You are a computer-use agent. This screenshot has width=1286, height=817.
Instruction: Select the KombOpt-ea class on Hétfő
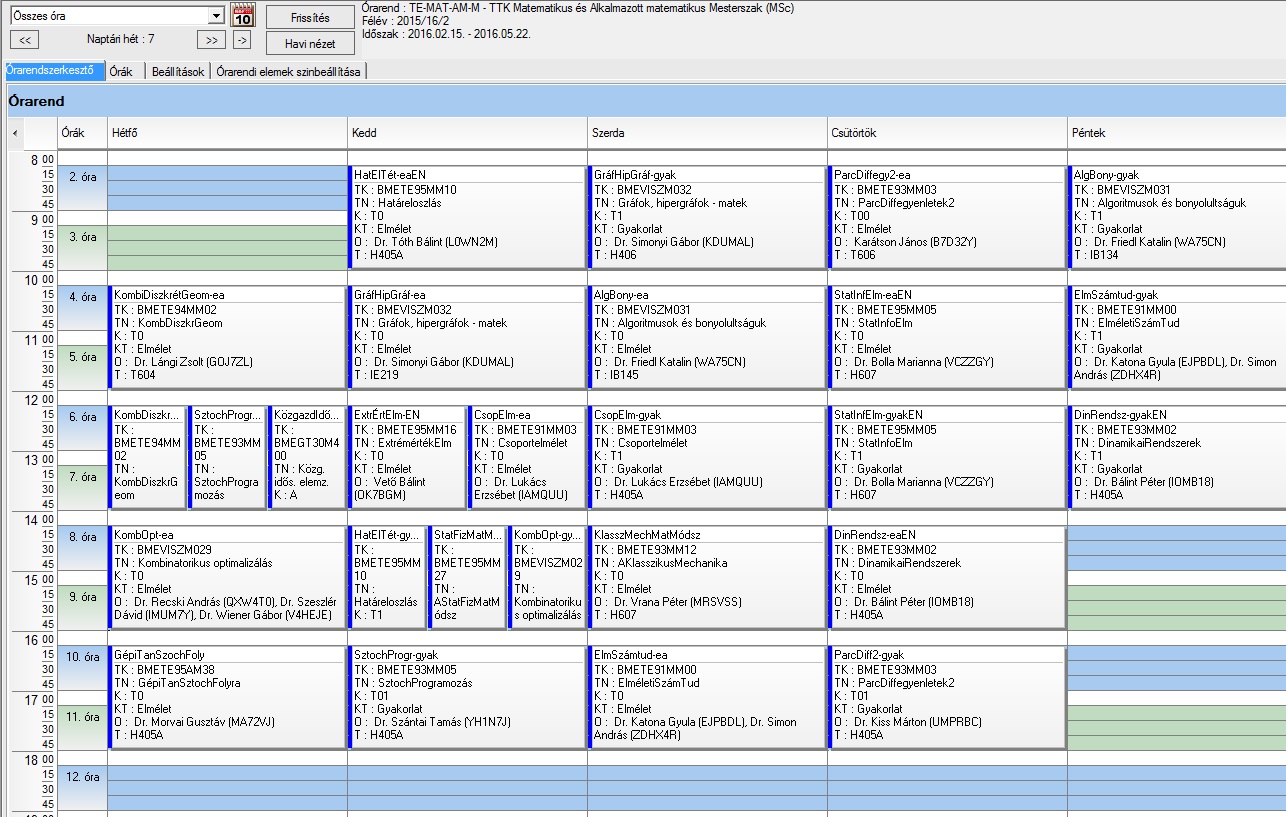227,577
